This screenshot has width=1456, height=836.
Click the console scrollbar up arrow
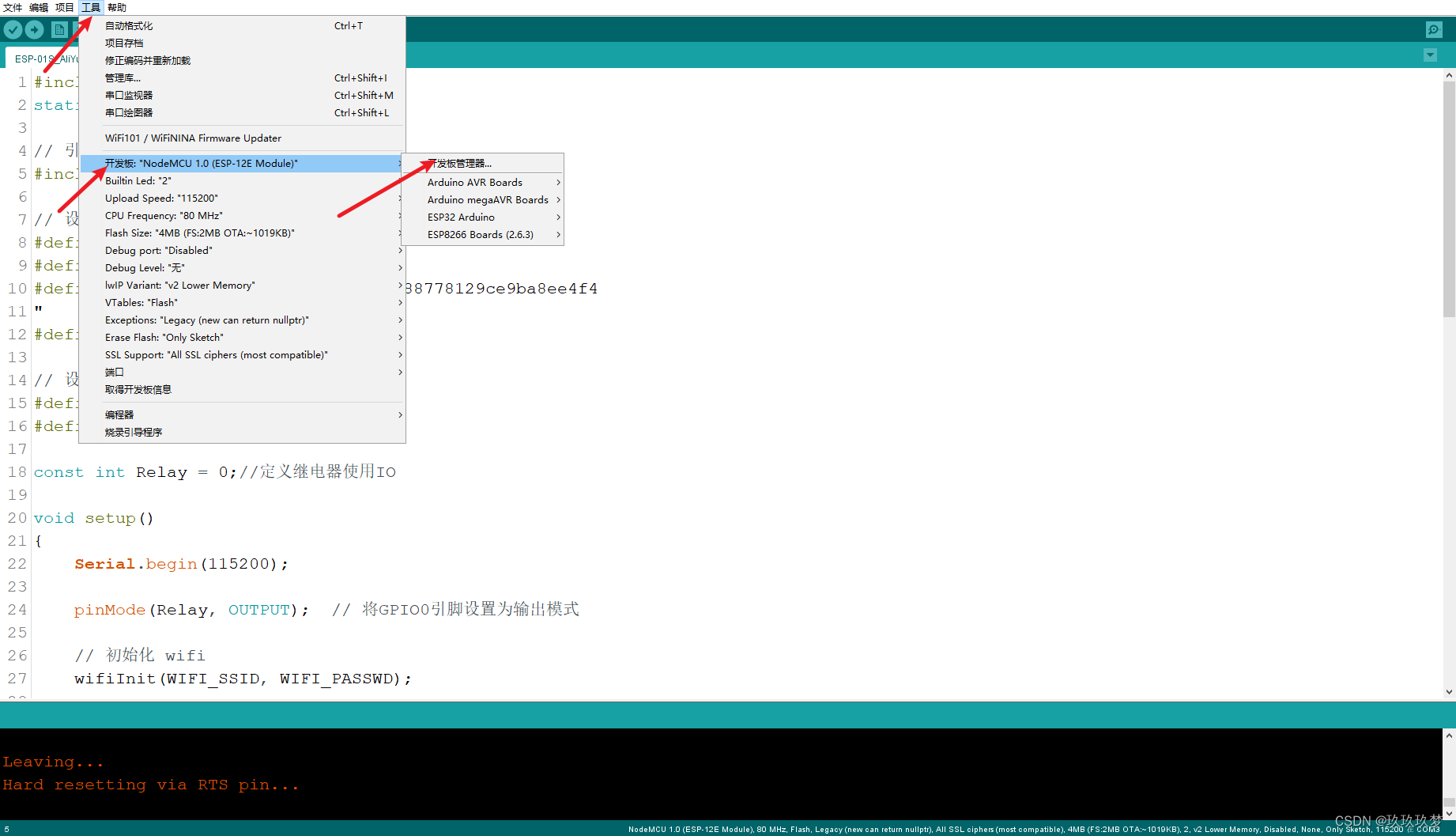tap(1449, 736)
